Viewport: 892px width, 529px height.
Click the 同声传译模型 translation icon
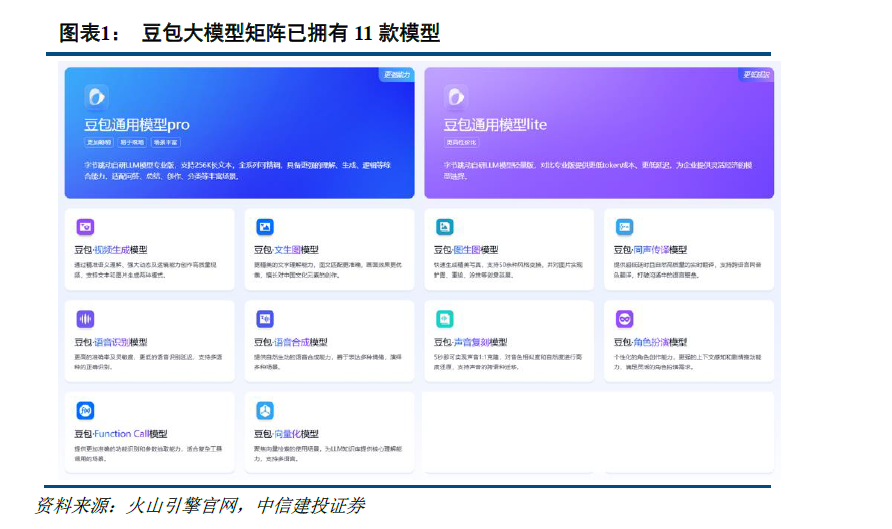(x=625, y=227)
